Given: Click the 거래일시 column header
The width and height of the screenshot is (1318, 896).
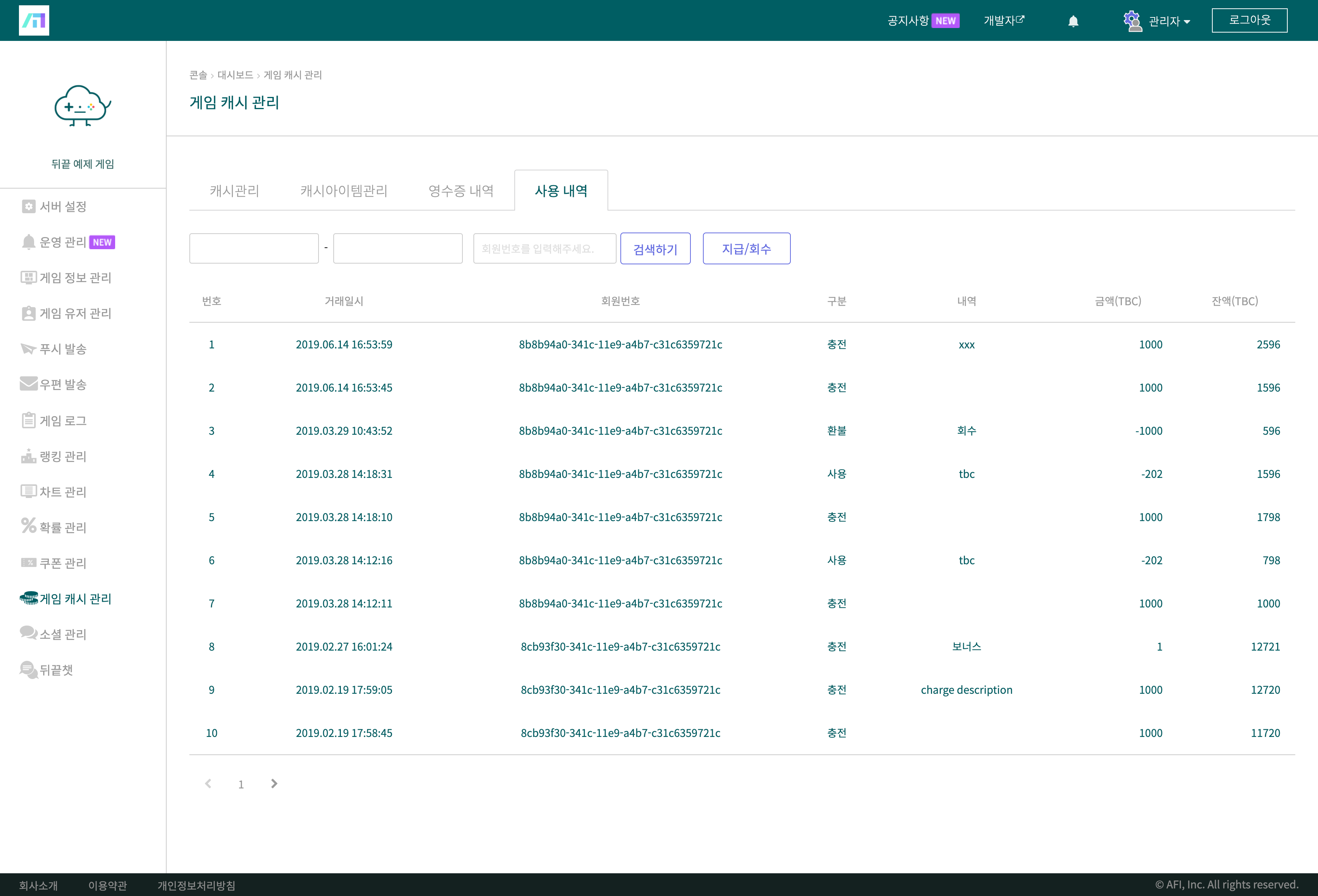Looking at the screenshot, I should 344,301.
